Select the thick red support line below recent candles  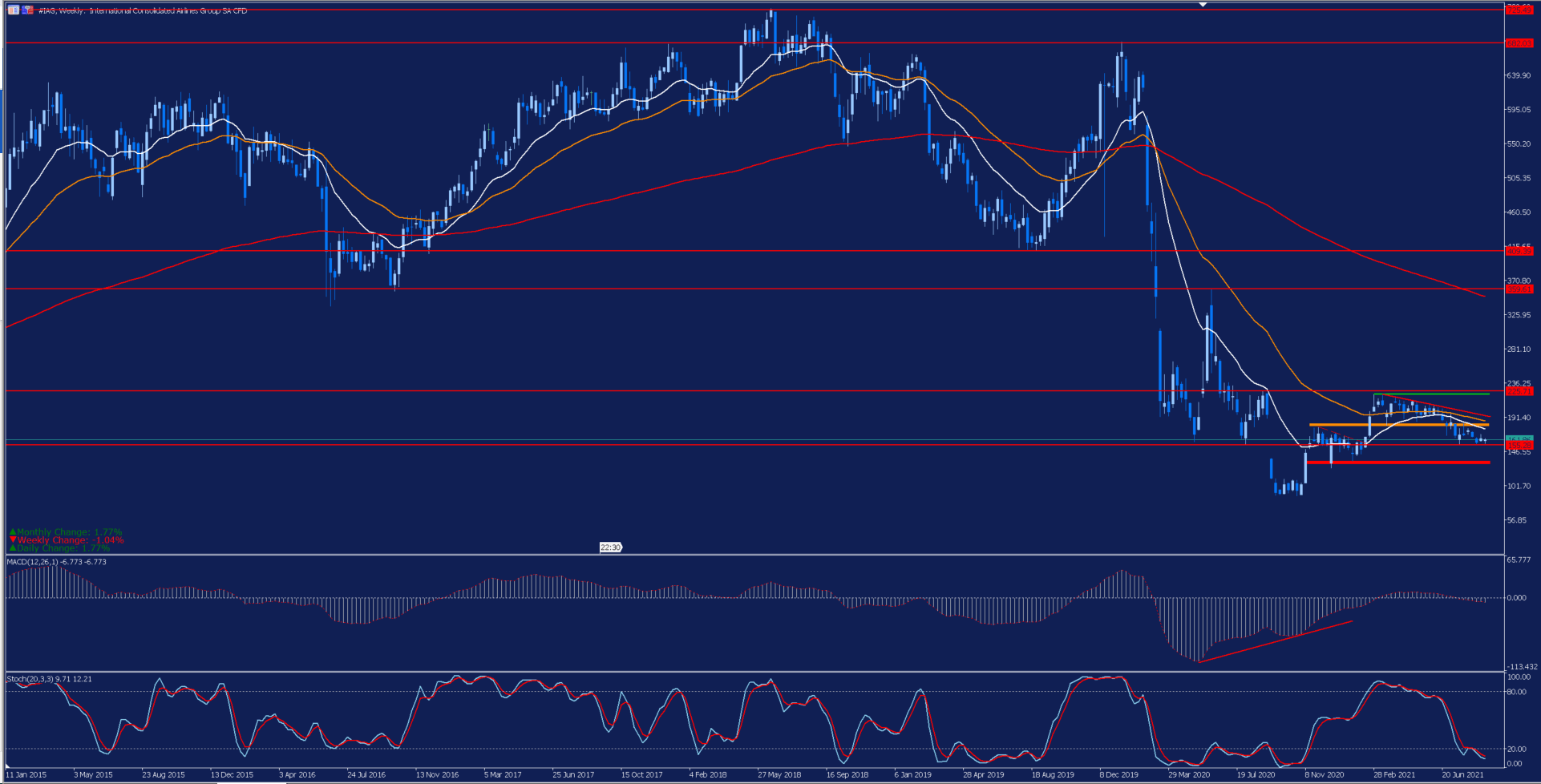[1399, 463]
